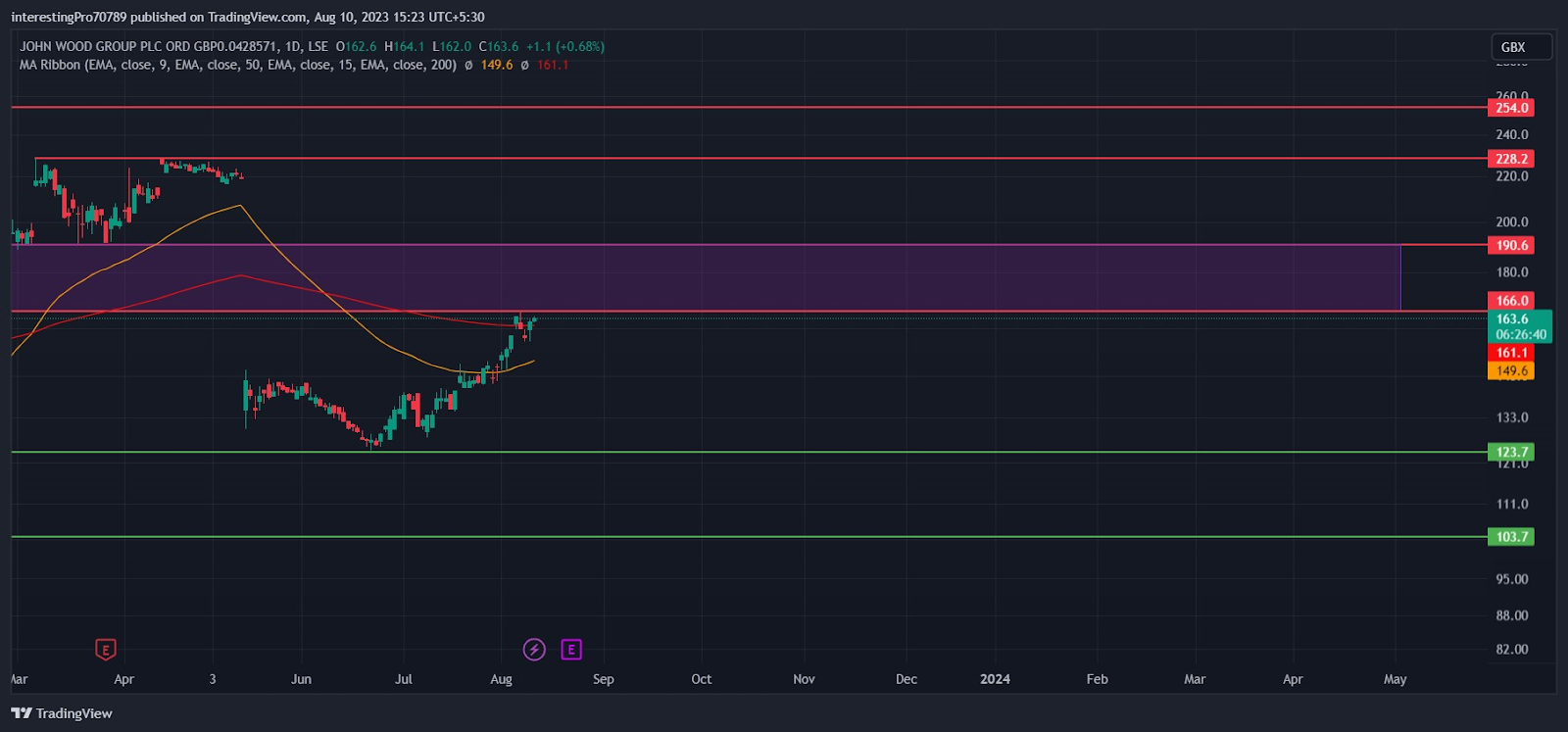This screenshot has height=732, width=1568.
Task: Click the May label on the time axis
Action: (x=1395, y=679)
